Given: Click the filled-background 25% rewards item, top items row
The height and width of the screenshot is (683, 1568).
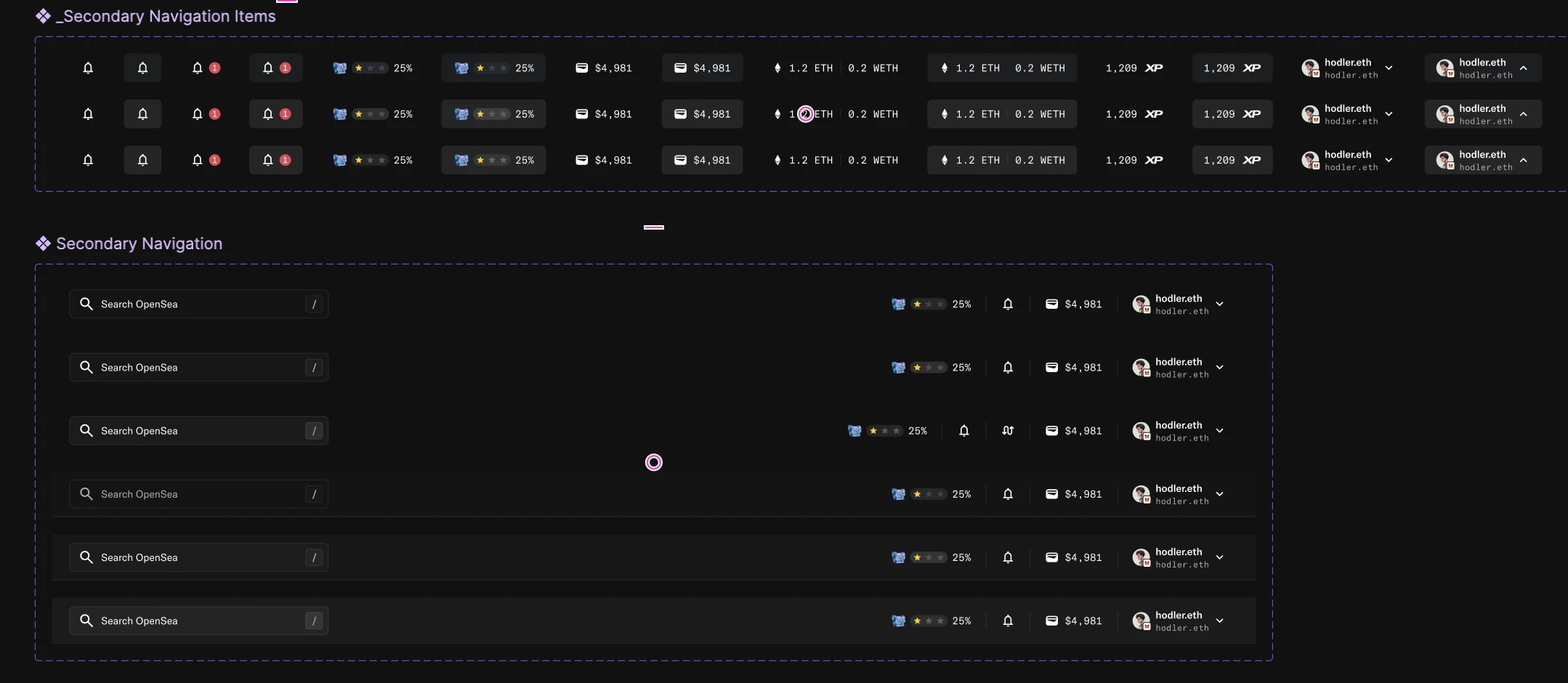Looking at the screenshot, I should click(x=493, y=68).
